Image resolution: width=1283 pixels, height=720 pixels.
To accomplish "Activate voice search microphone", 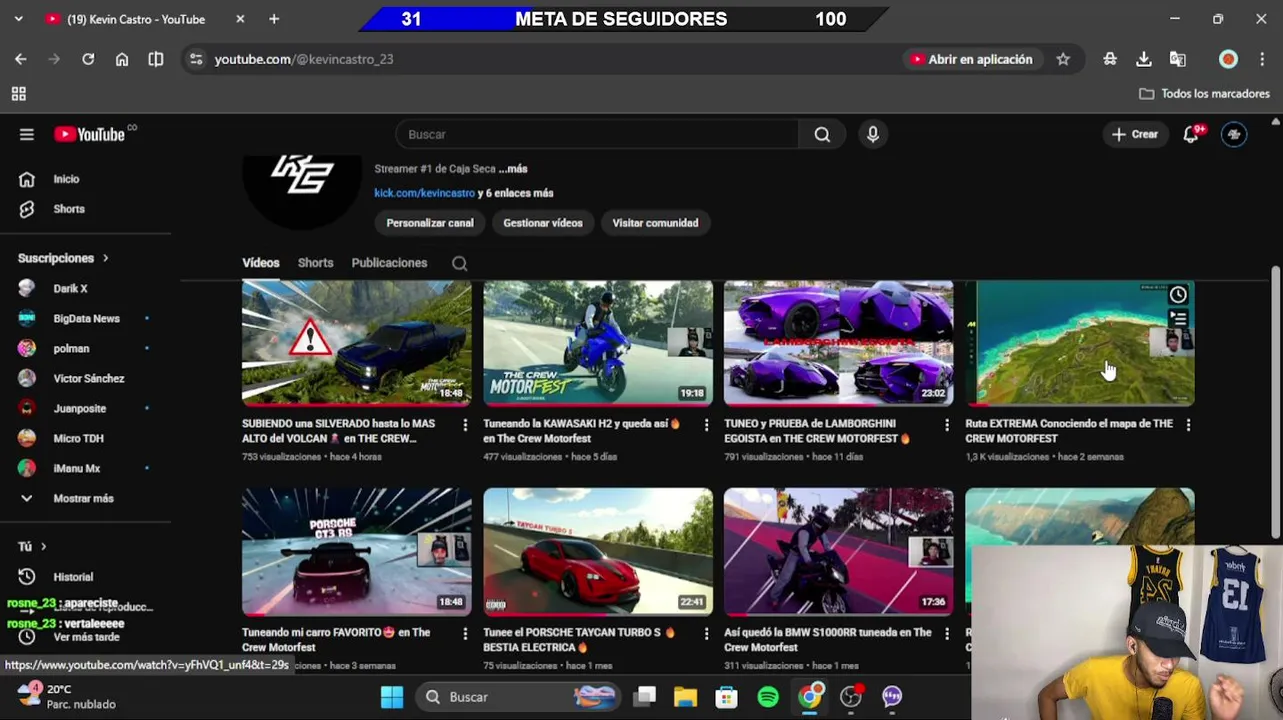I will tap(873, 134).
